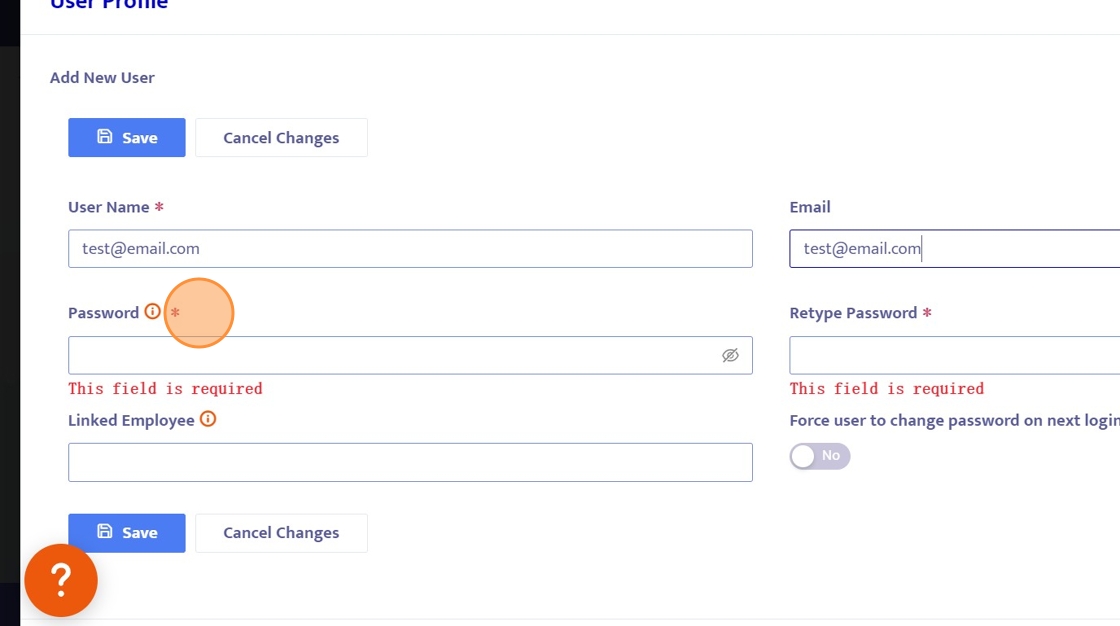Click the bottom Cancel Changes button
Viewport: 1120px width, 626px height.
(x=281, y=533)
